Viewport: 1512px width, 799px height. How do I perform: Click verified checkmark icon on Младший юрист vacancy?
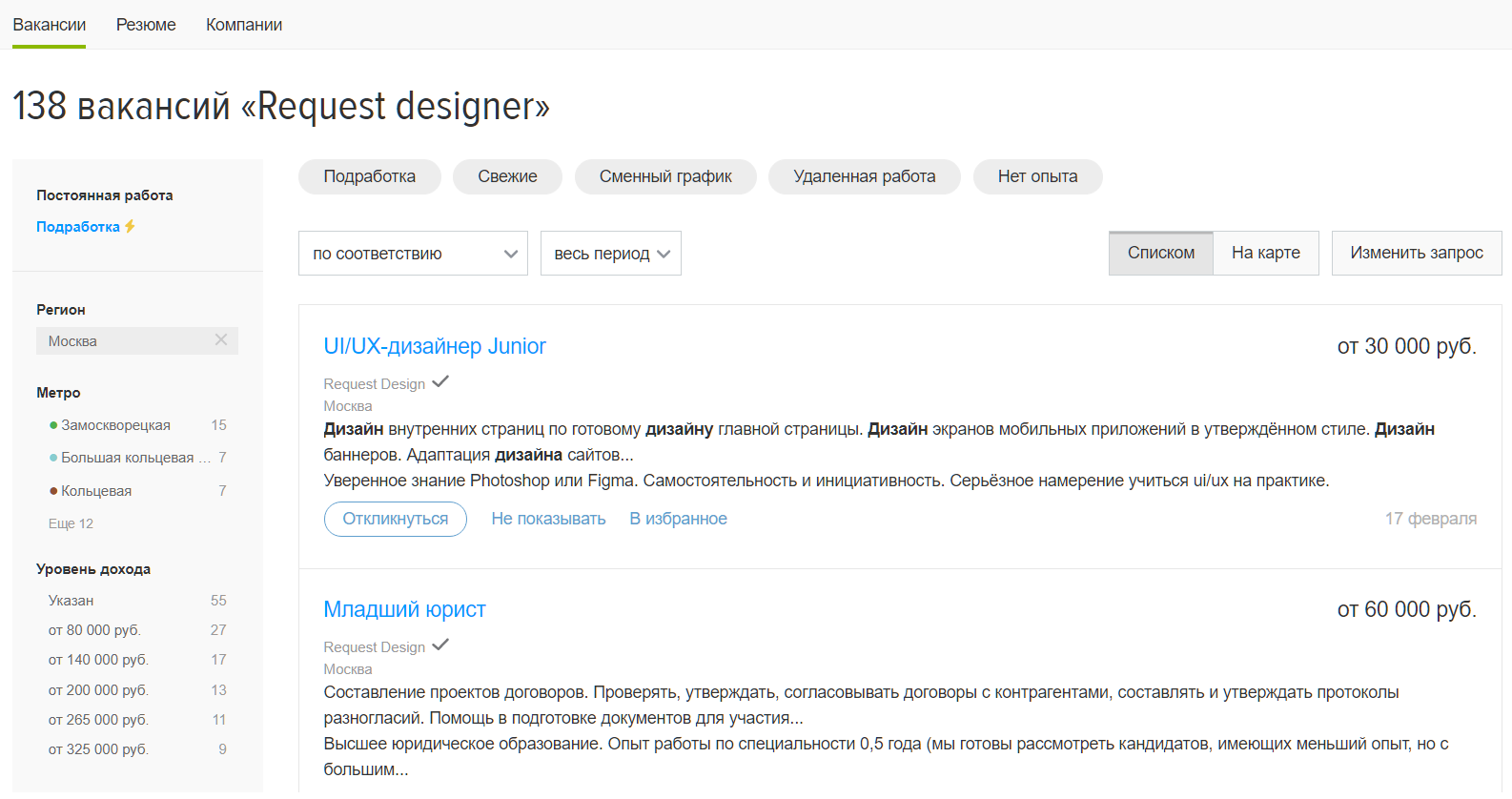click(440, 645)
